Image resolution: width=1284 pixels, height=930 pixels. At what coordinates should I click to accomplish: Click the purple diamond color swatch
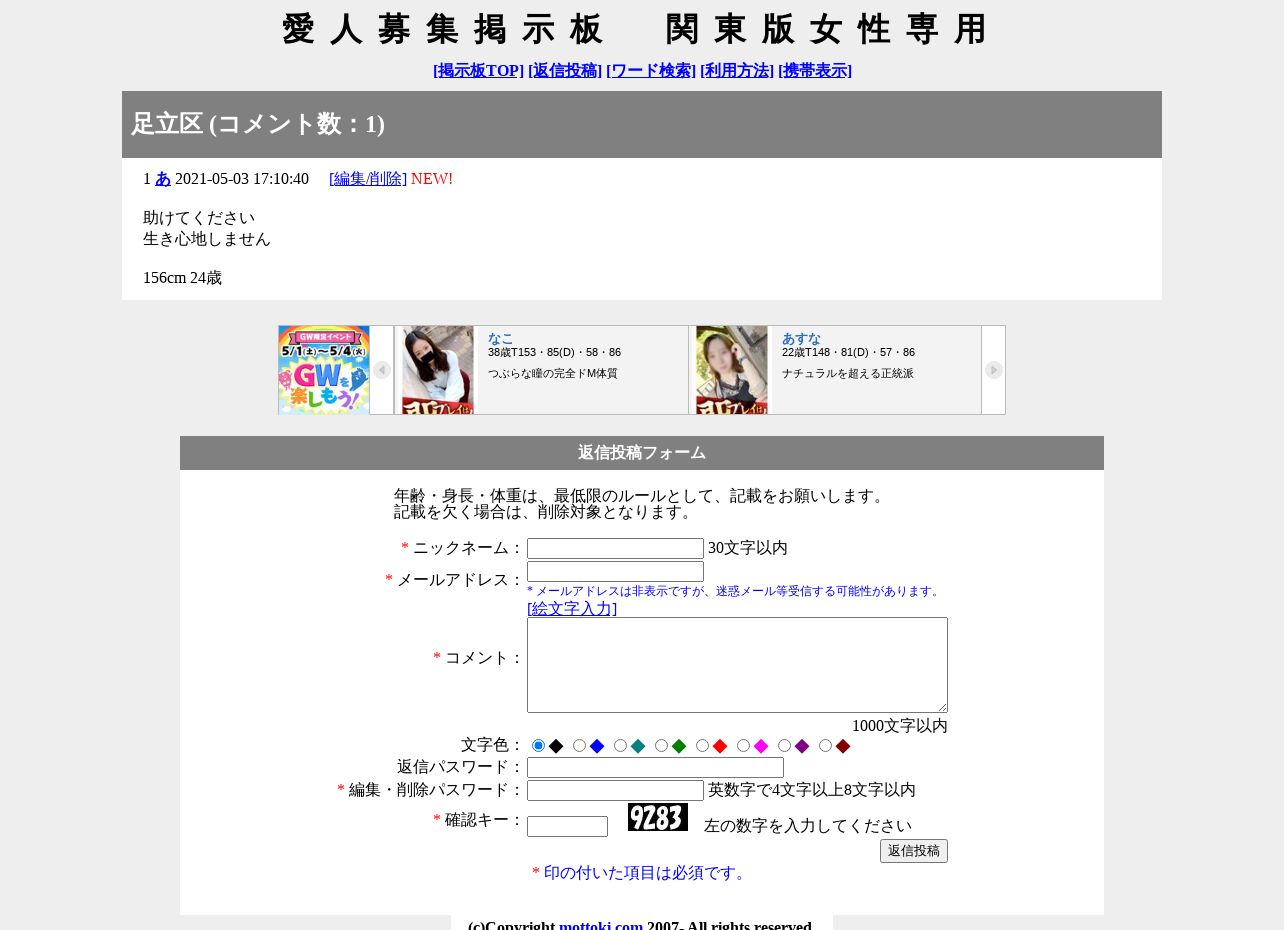point(802,746)
